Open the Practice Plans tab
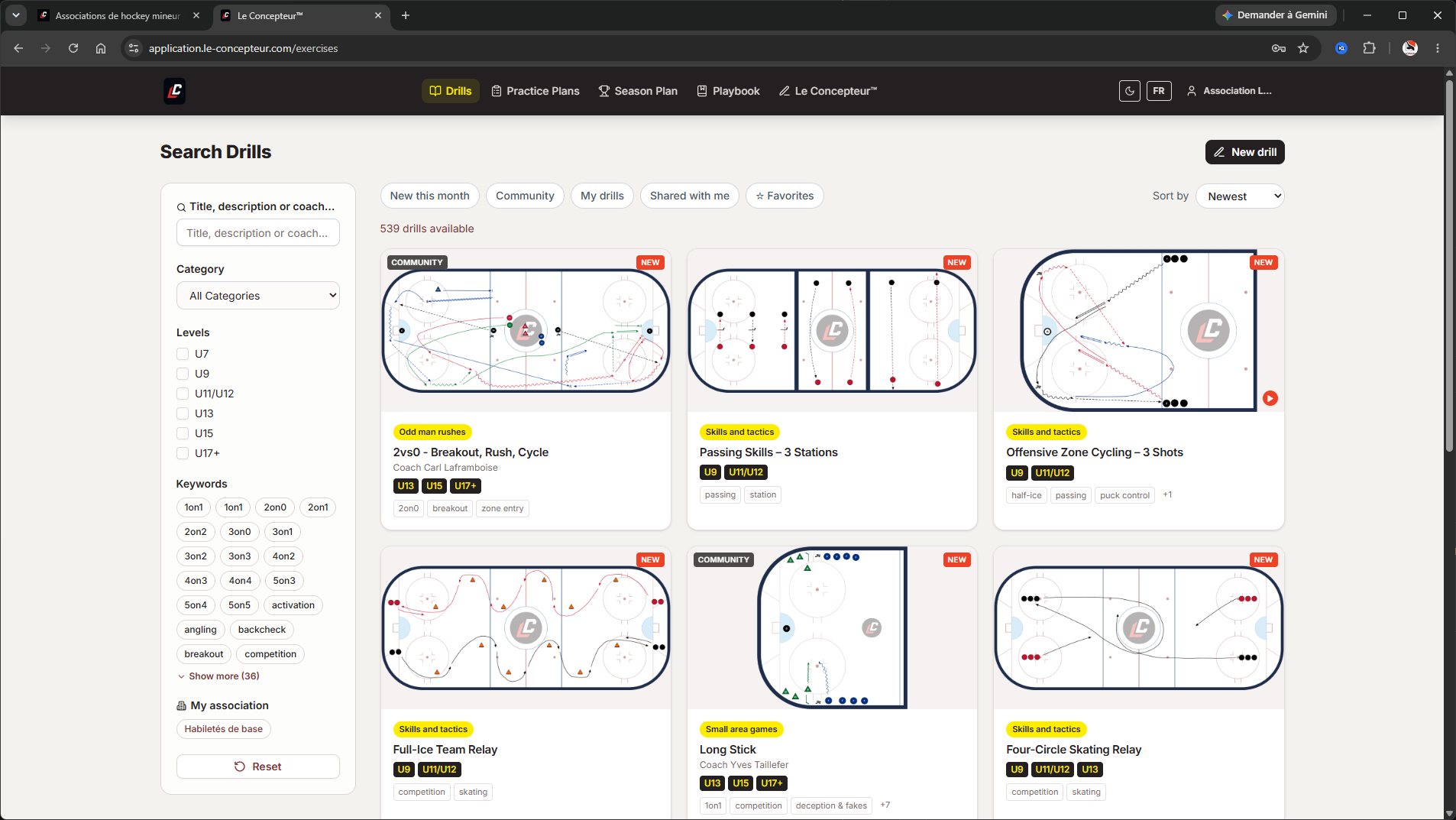1456x820 pixels. (x=535, y=91)
